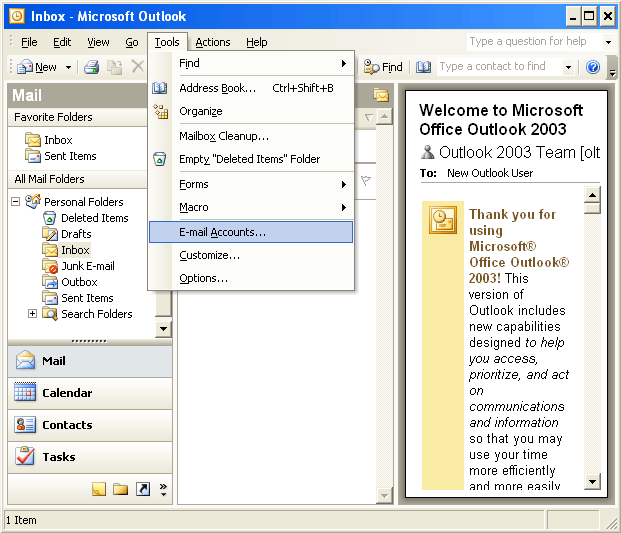Open the Address Book icon beside contact search
The width and height of the screenshot is (621, 533).
(x=423, y=67)
